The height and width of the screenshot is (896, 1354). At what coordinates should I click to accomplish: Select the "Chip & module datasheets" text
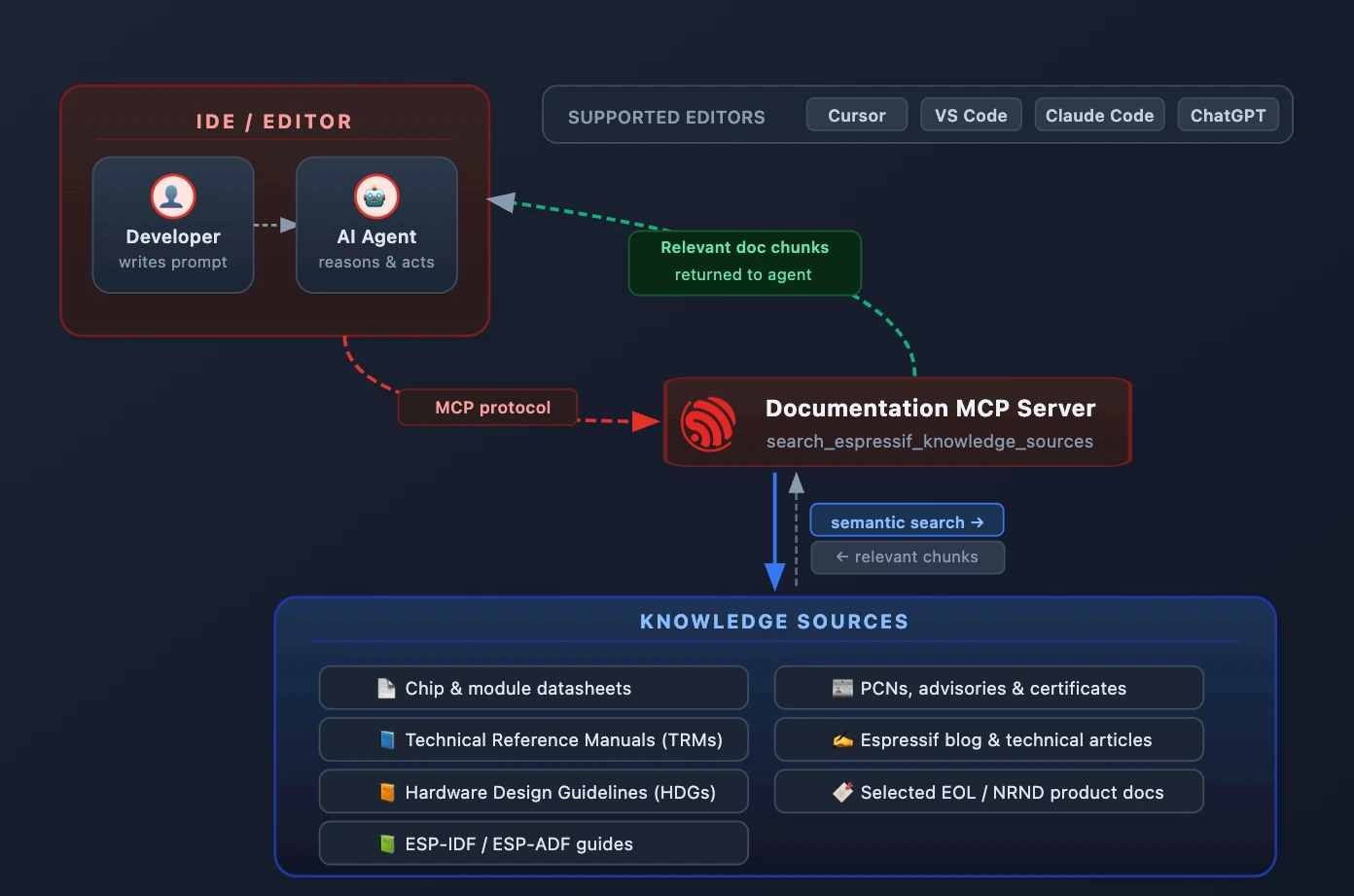point(518,689)
